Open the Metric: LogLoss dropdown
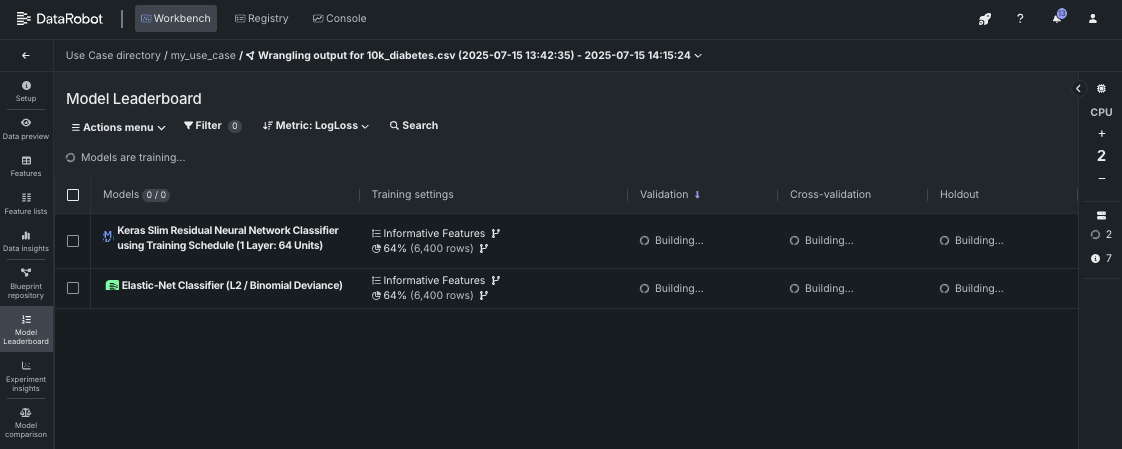 pos(316,126)
